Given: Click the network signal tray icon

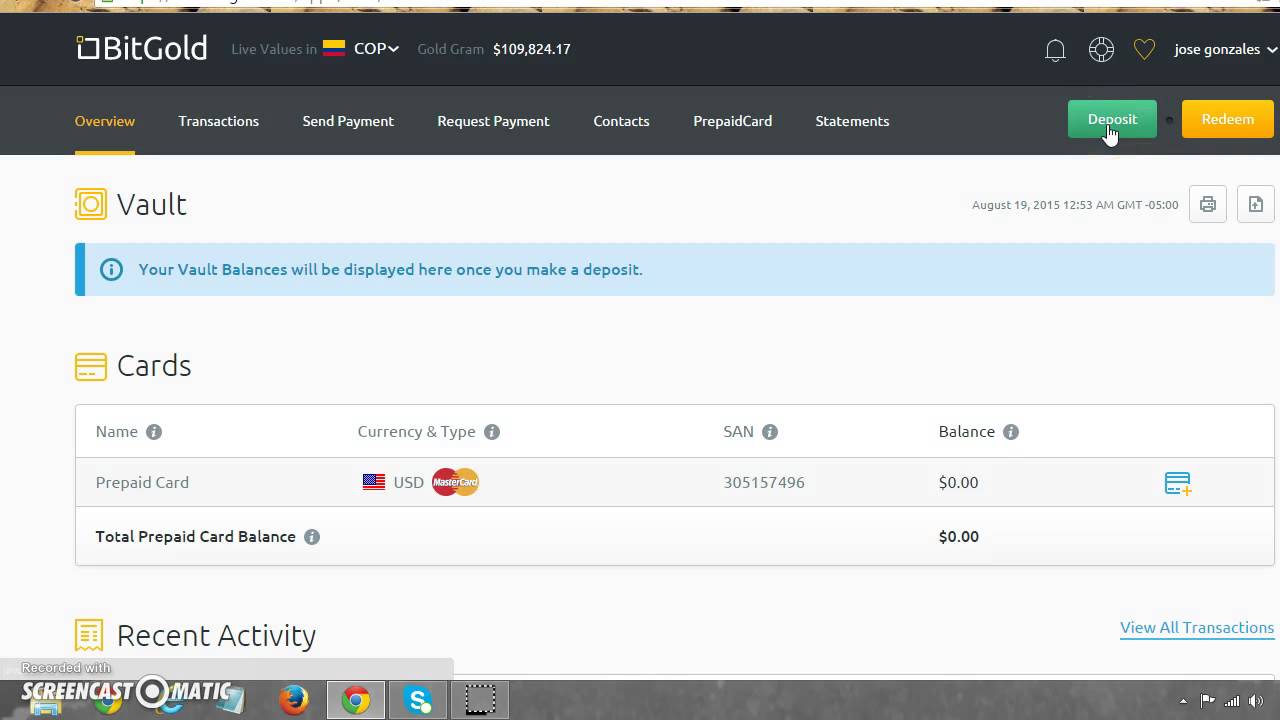Looking at the screenshot, I should [1232, 701].
